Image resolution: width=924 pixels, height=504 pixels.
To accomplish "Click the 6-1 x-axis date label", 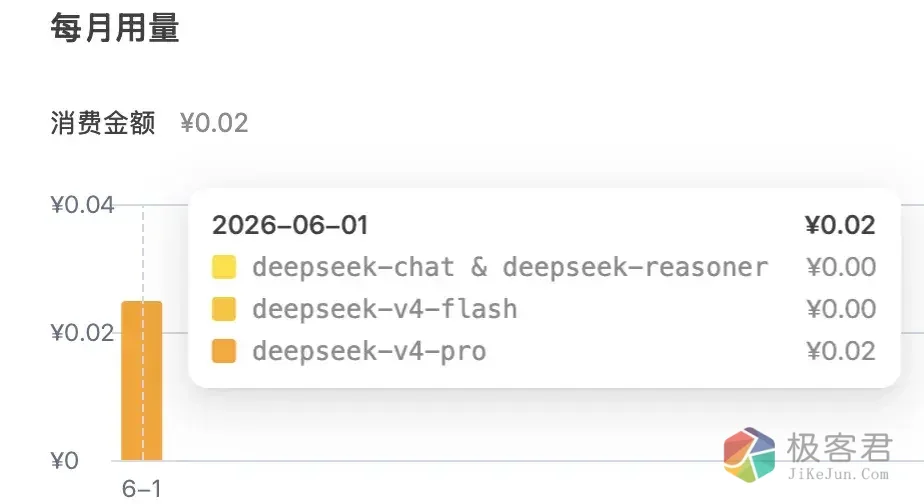I will pyautogui.click(x=141, y=489).
